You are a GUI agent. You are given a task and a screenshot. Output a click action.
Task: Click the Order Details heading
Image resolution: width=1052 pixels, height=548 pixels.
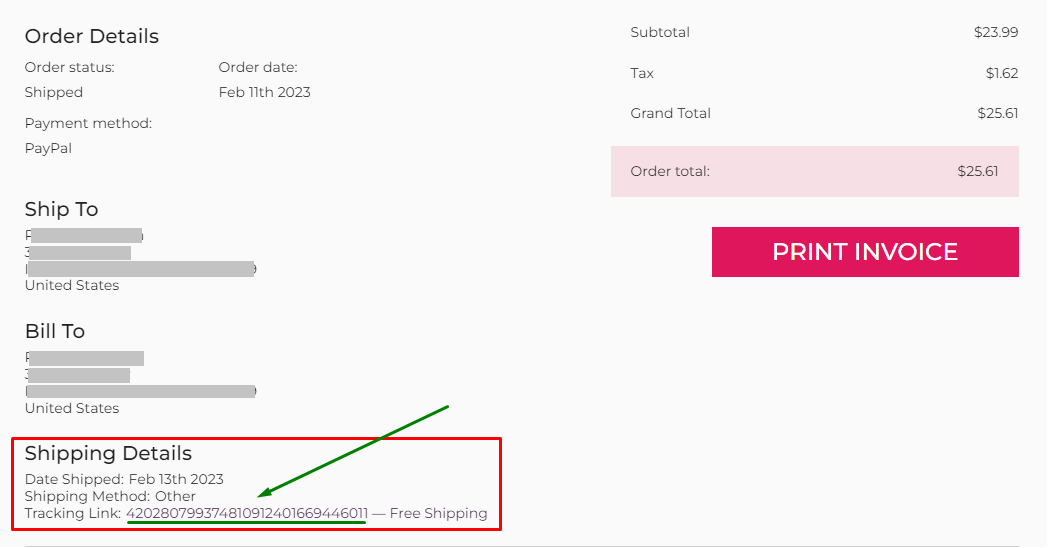92,36
